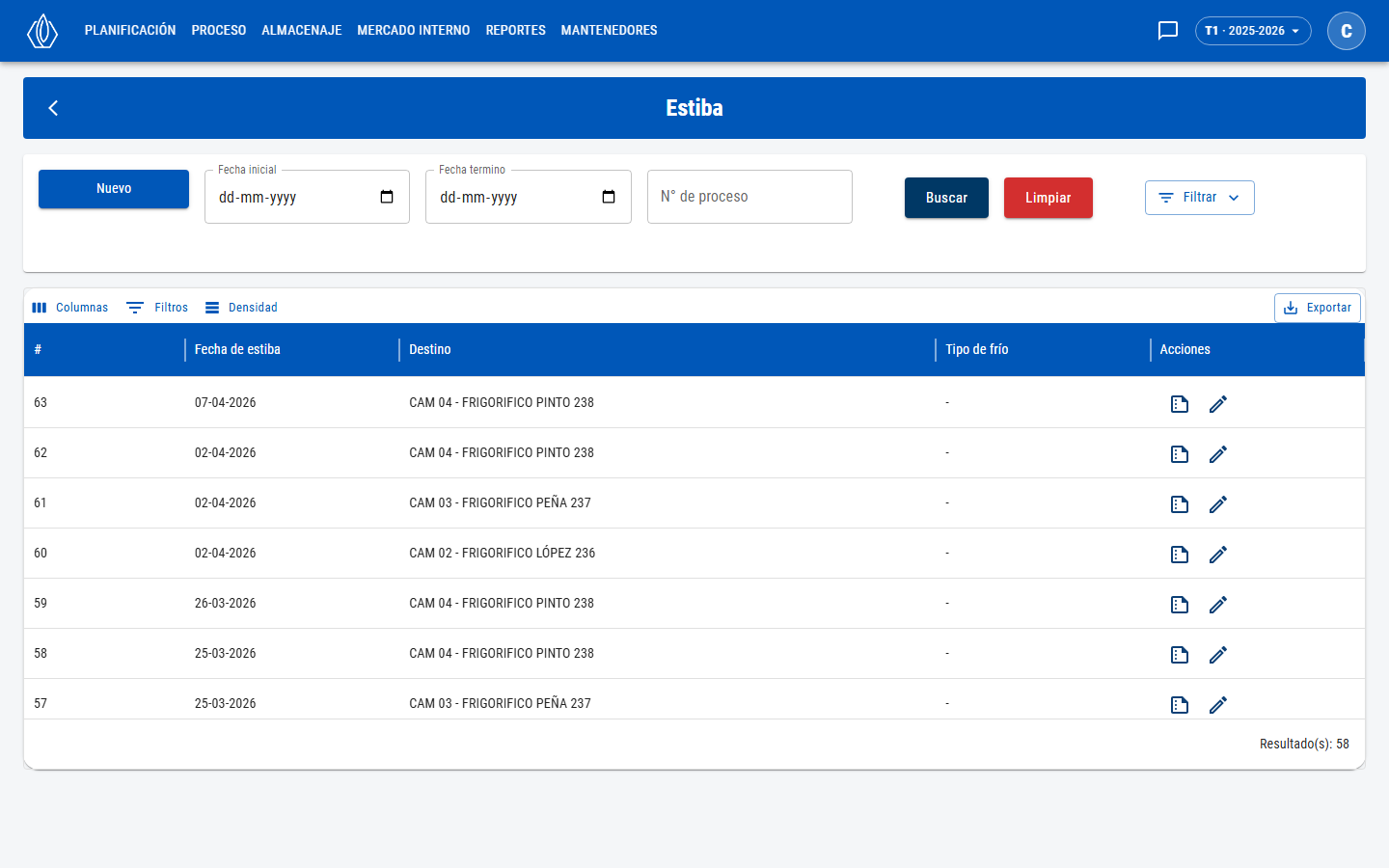View detail document for row 59
The width and height of the screenshot is (1389, 868).
click(x=1180, y=605)
